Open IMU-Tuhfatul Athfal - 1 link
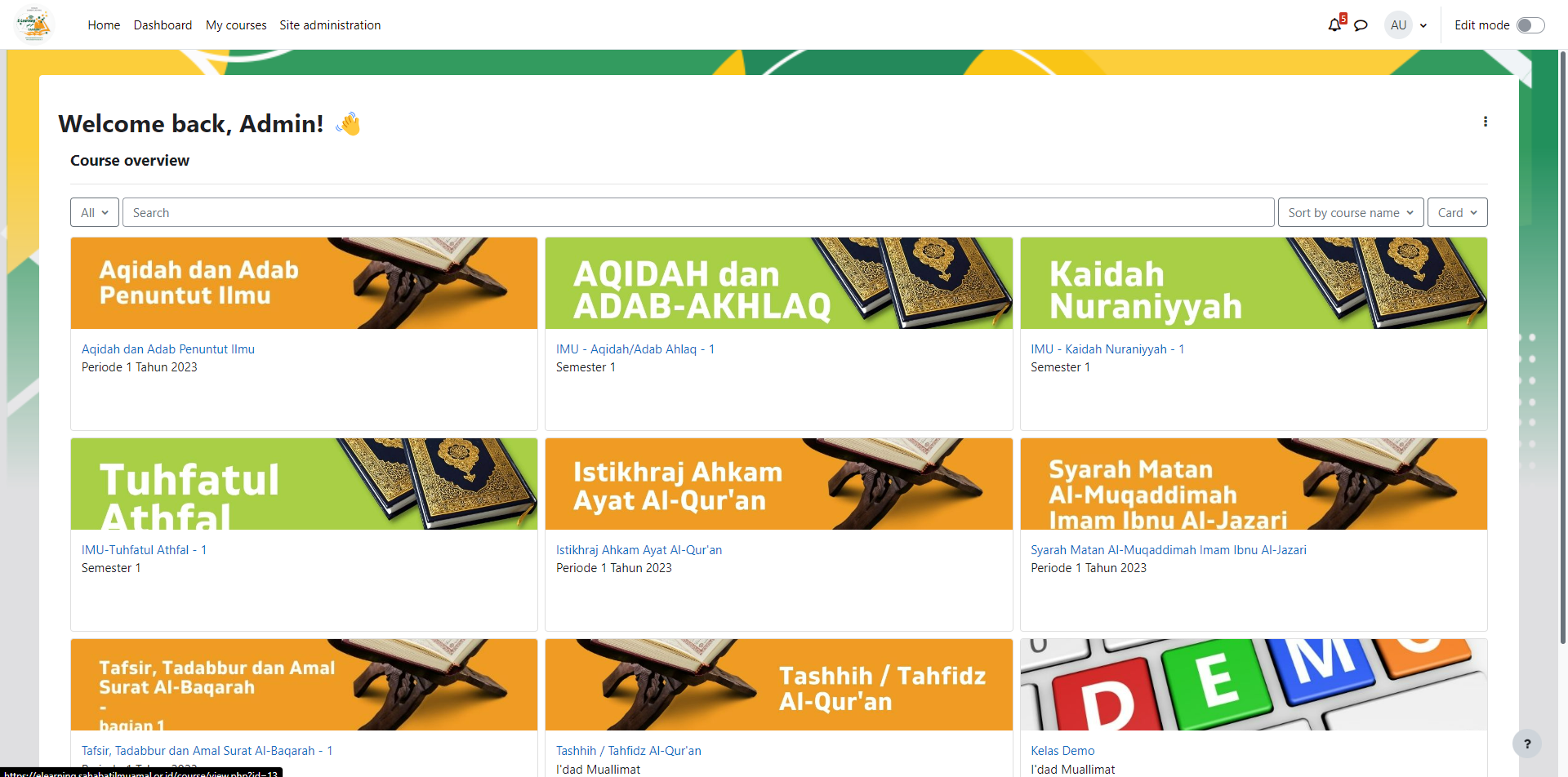 144,550
